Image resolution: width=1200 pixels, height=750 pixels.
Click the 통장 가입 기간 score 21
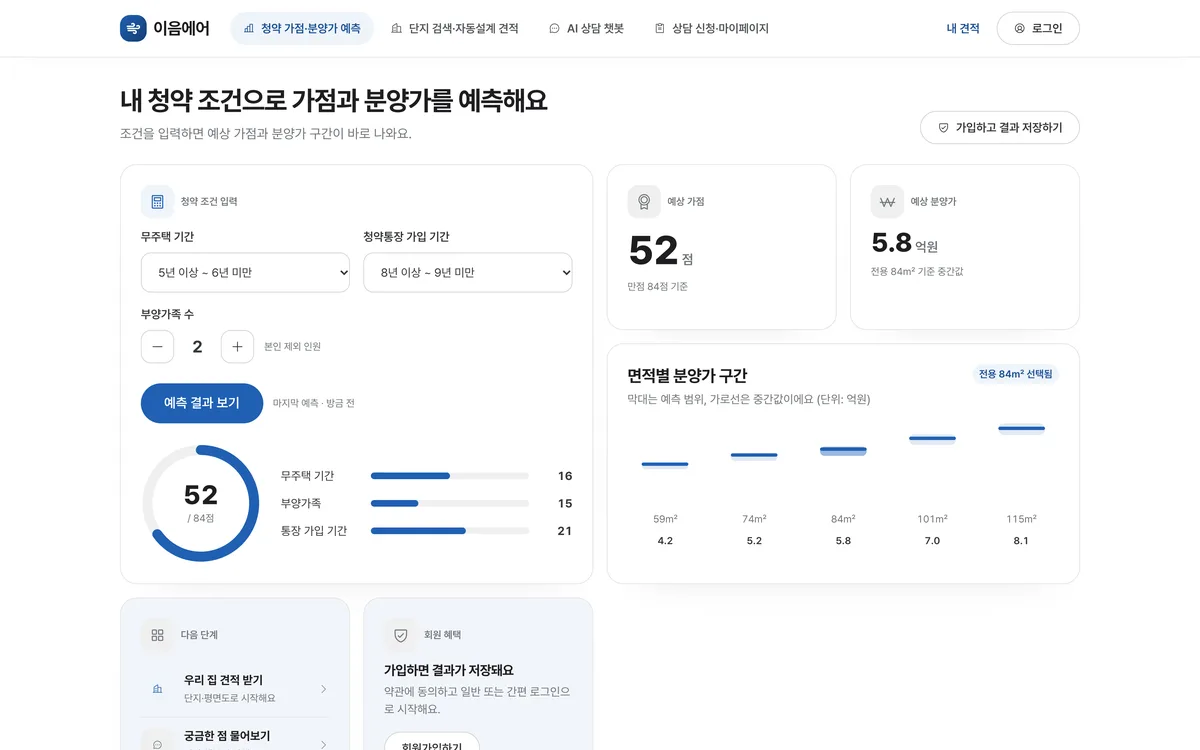[x=565, y=531]
